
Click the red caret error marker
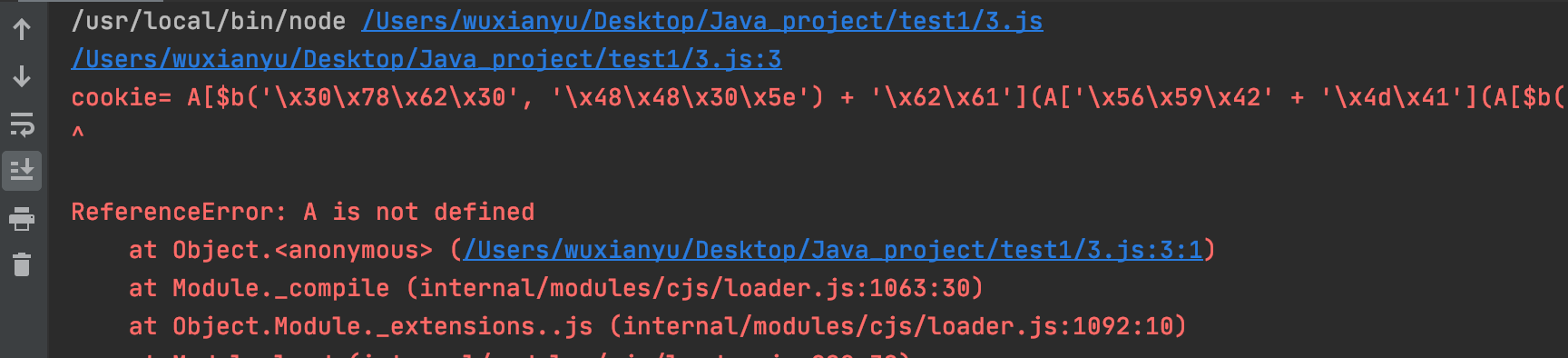(x=78, y=133)
